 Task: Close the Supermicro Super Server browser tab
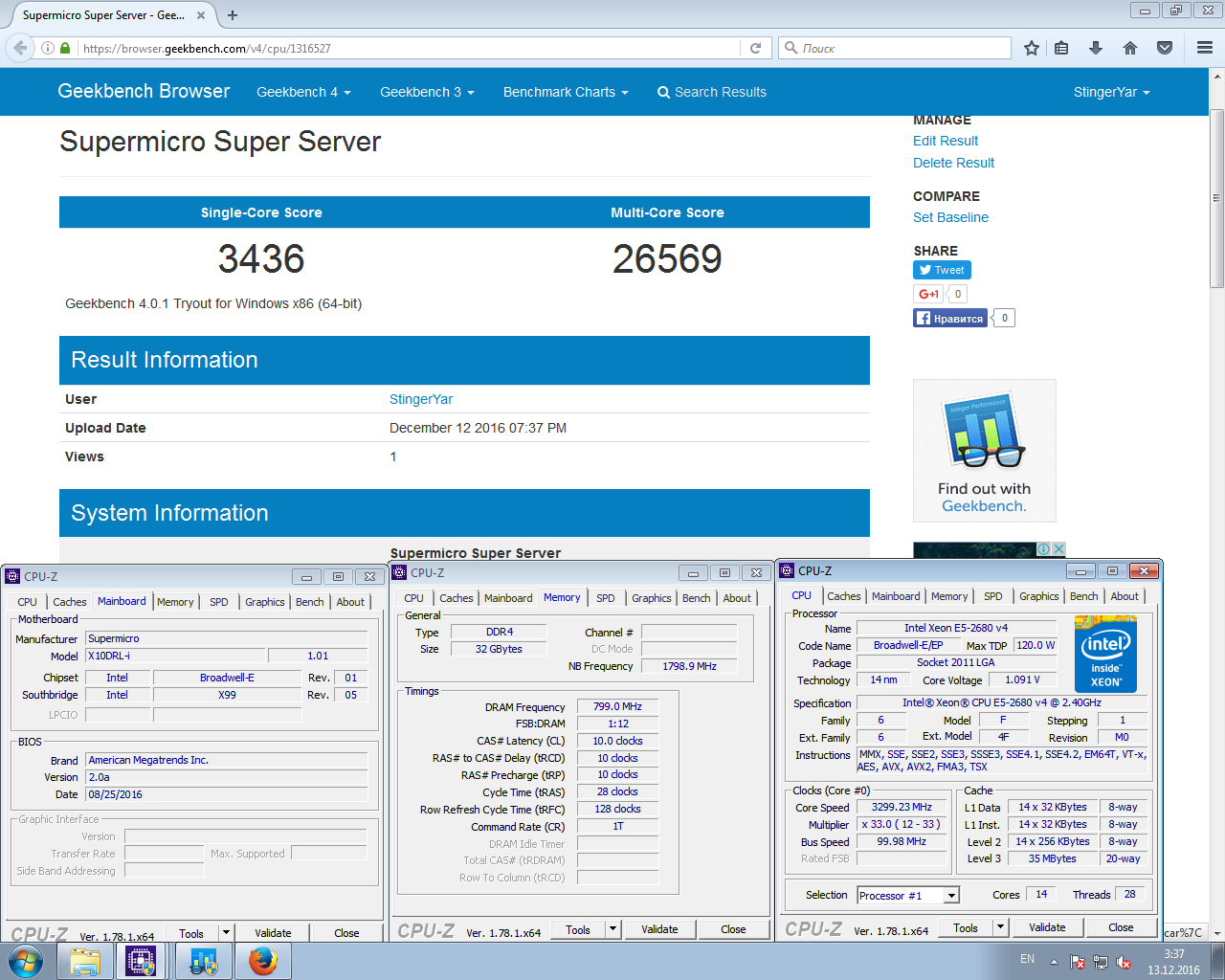[201, 15]
